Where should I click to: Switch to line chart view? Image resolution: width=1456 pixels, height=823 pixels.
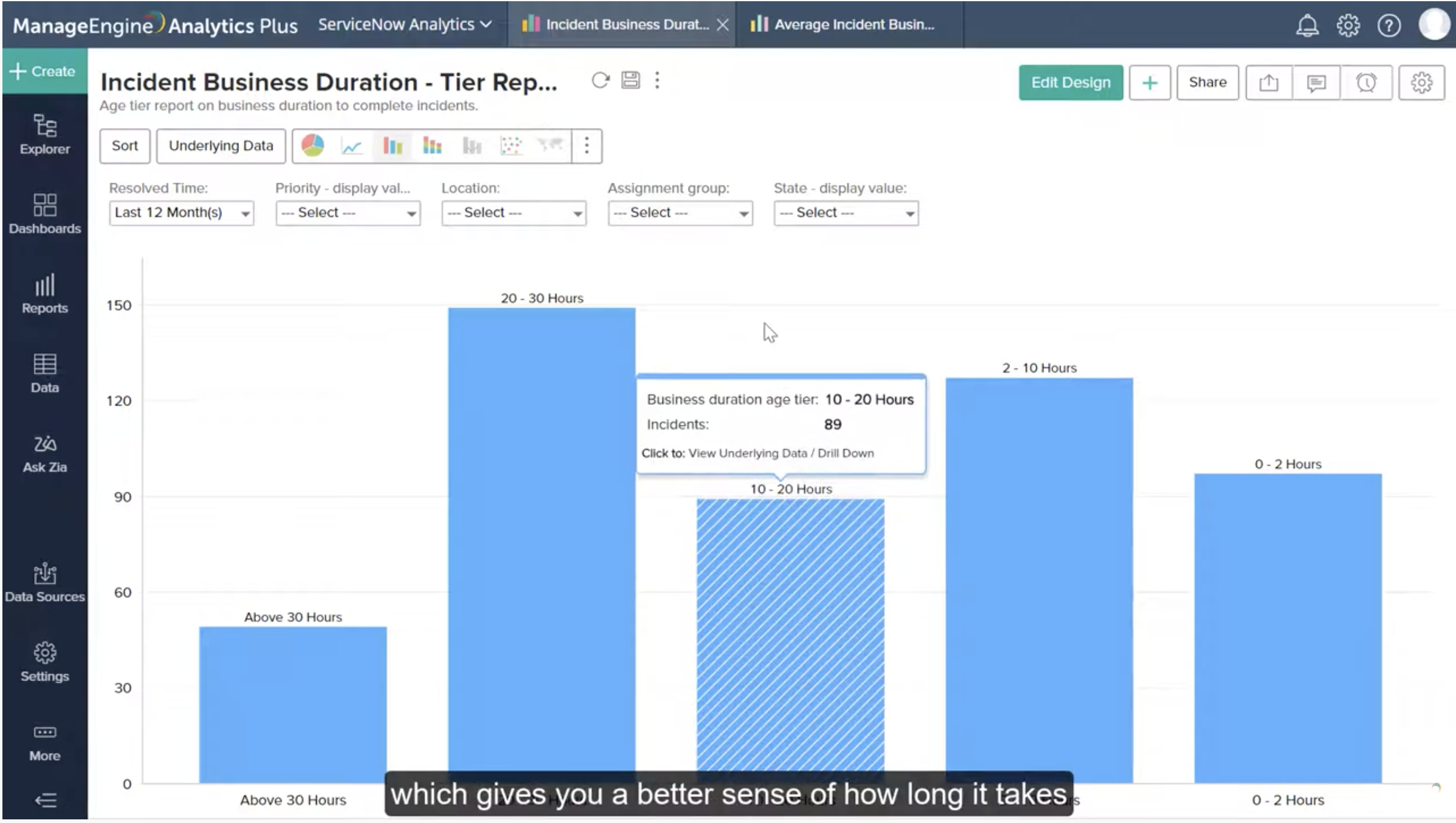pyautogui.click(x=352, y=146)
